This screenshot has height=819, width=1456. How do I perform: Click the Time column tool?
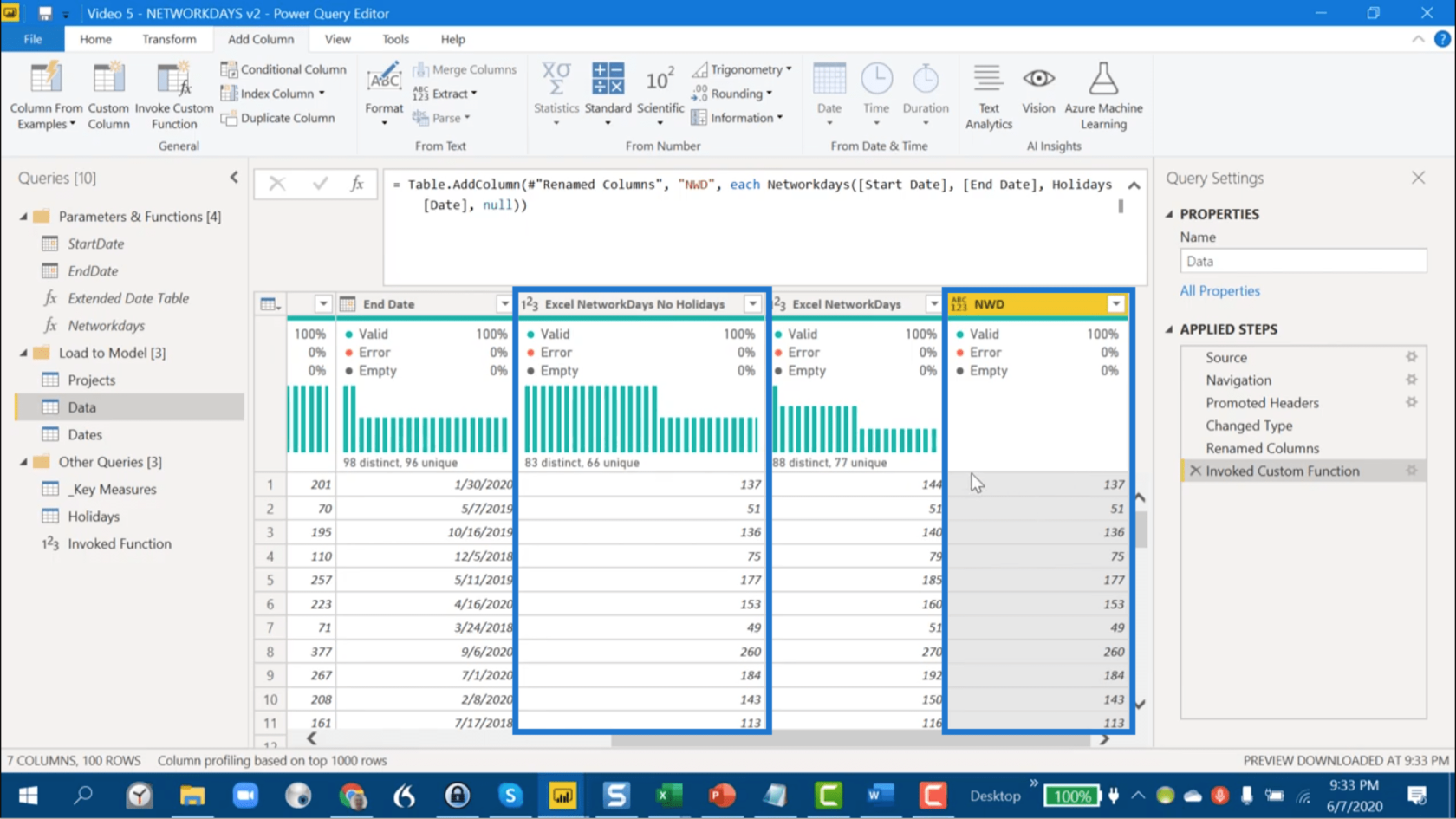[x=876, y=94]
